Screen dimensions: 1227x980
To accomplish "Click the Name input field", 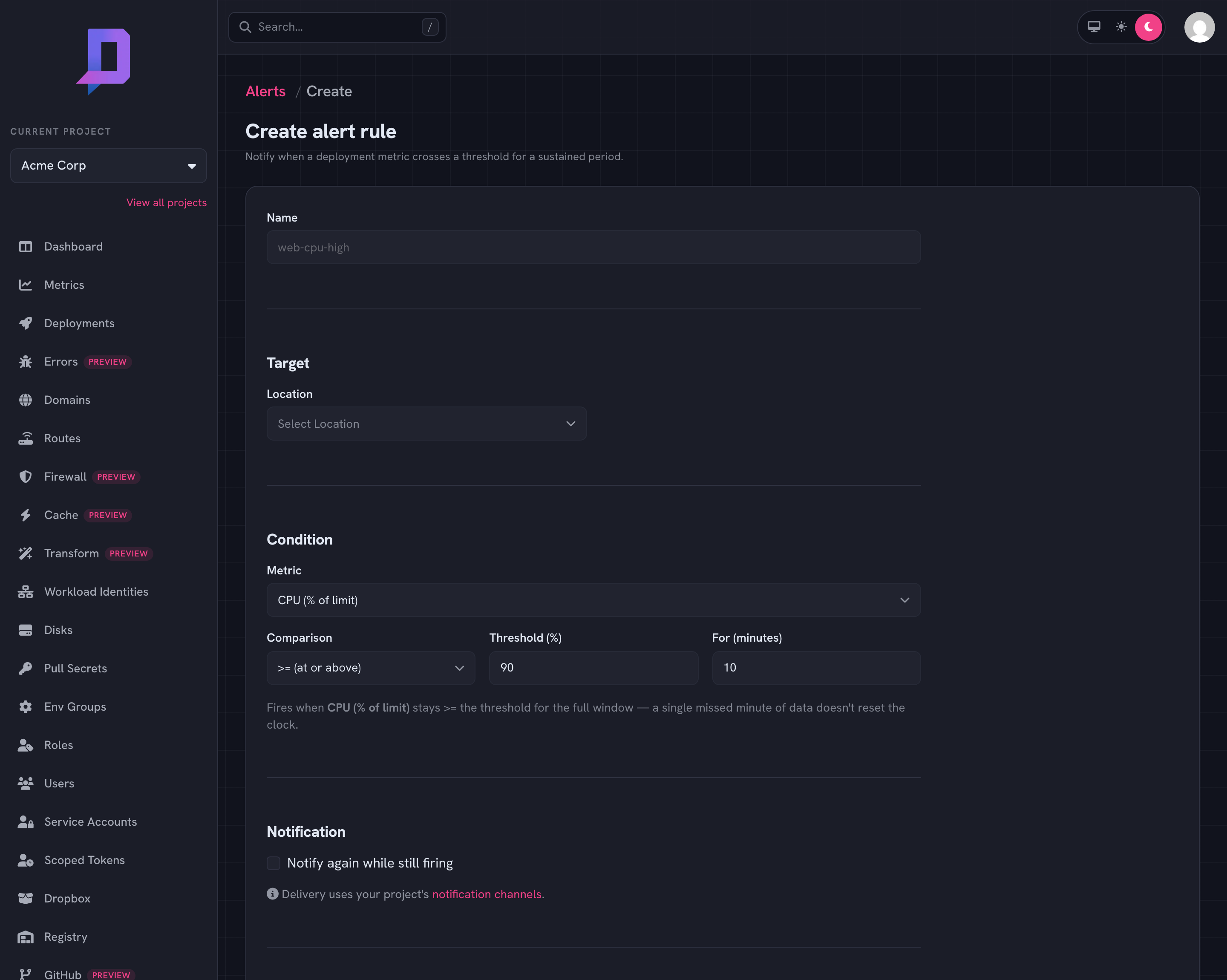I will point(593,247).
